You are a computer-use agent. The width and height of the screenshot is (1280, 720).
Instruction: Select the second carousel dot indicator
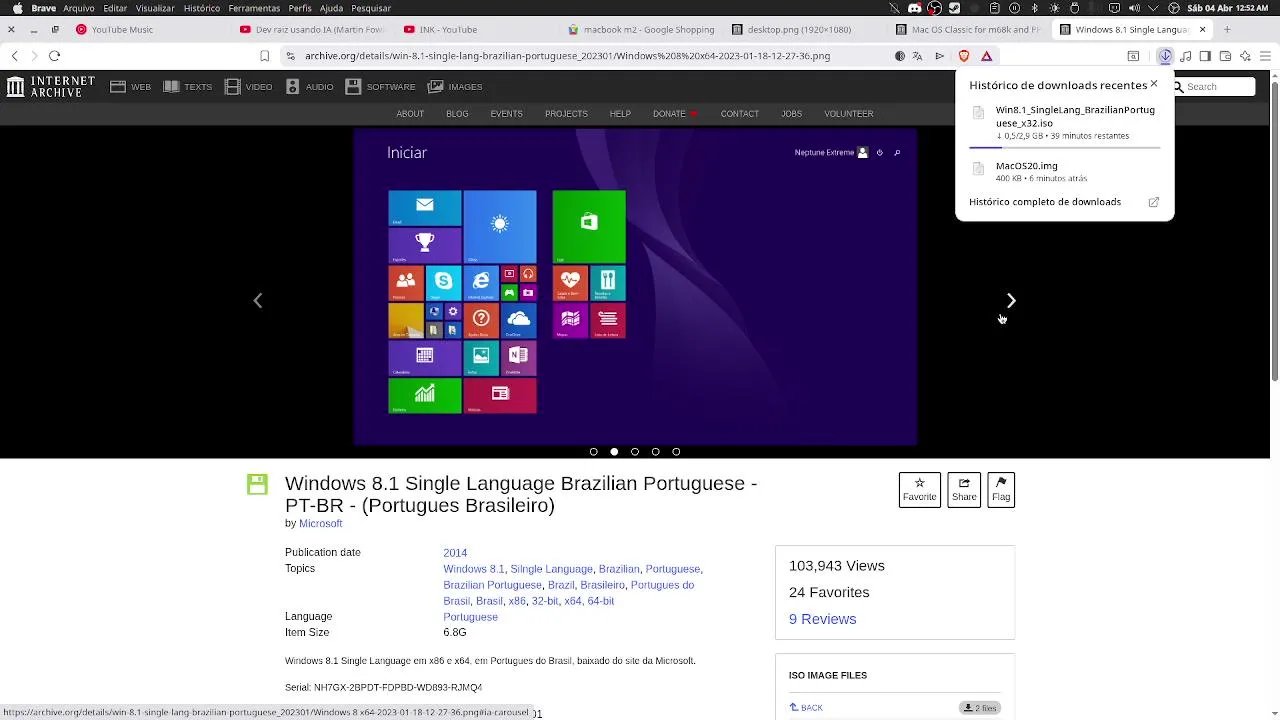tap(614, 452)
